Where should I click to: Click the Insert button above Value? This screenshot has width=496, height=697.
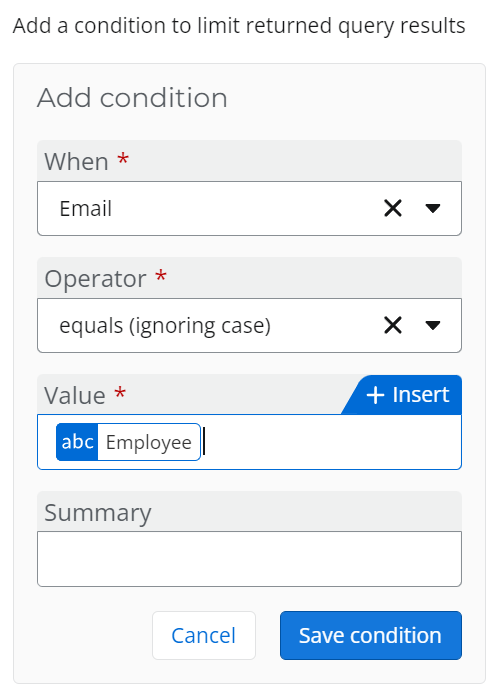pyautogui.click(x=402, y=395)
